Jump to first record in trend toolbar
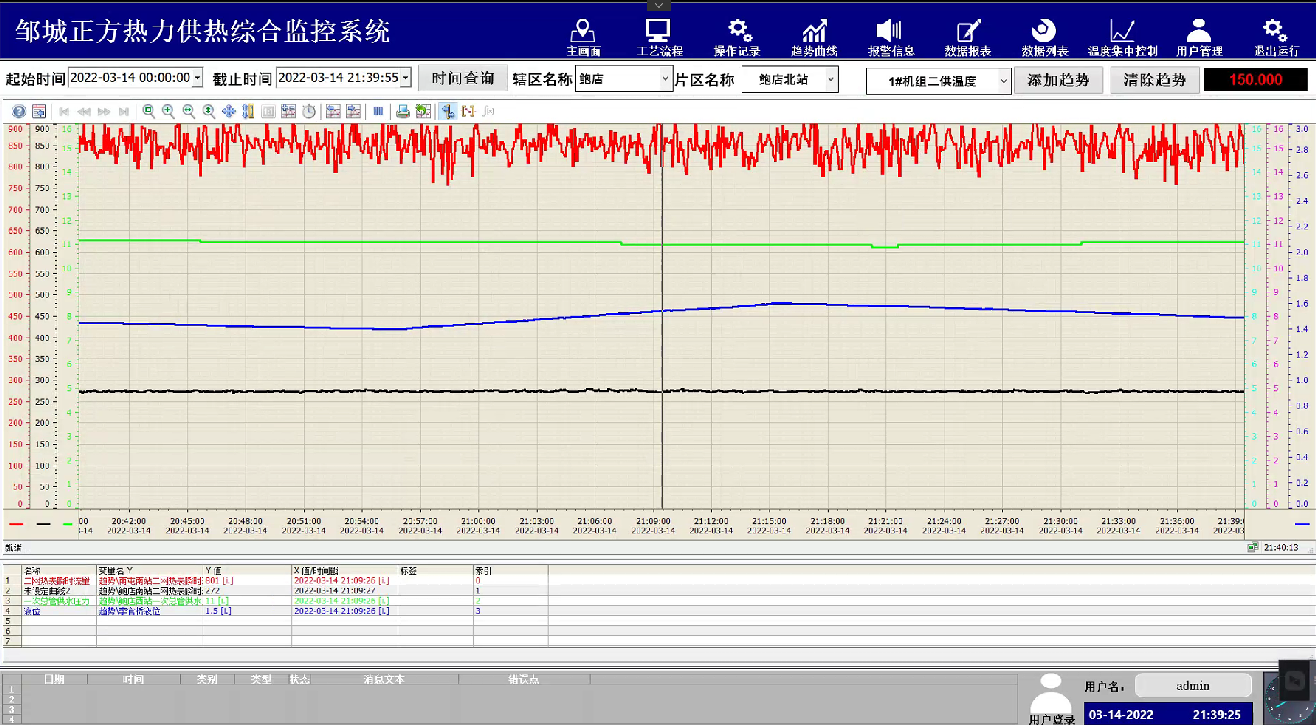Screen dimensions: 1316x725 click(x=64, y=111)
